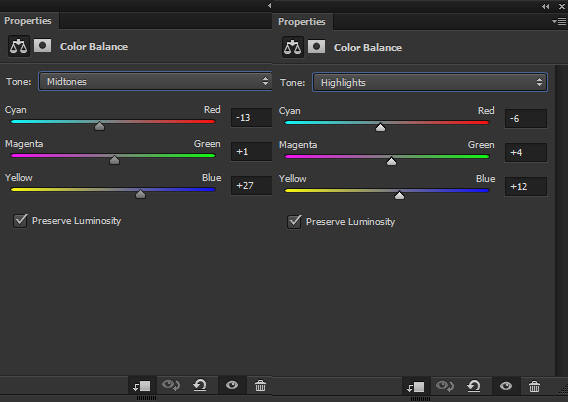This screenshot has height=402, width=568.
Task: Open the Midtones tone dropdown
Action: click(x=155, y=81)
